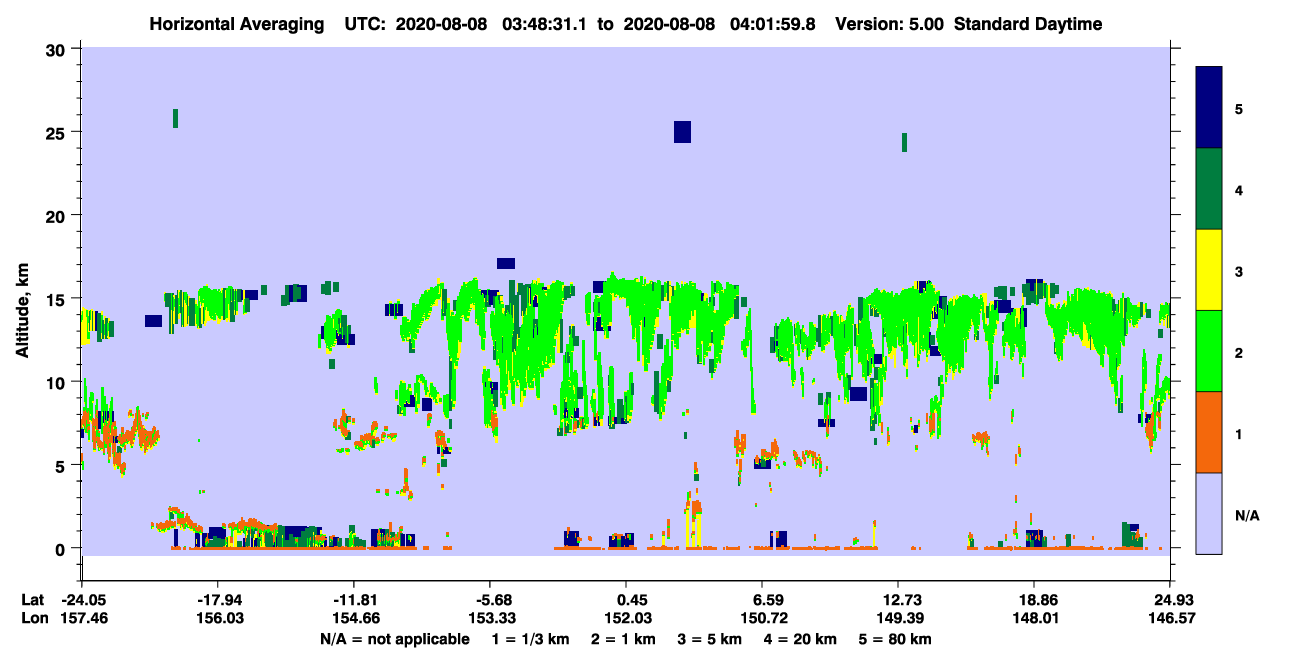Click the 'Altitude, km' axis label

coord(22,310)
